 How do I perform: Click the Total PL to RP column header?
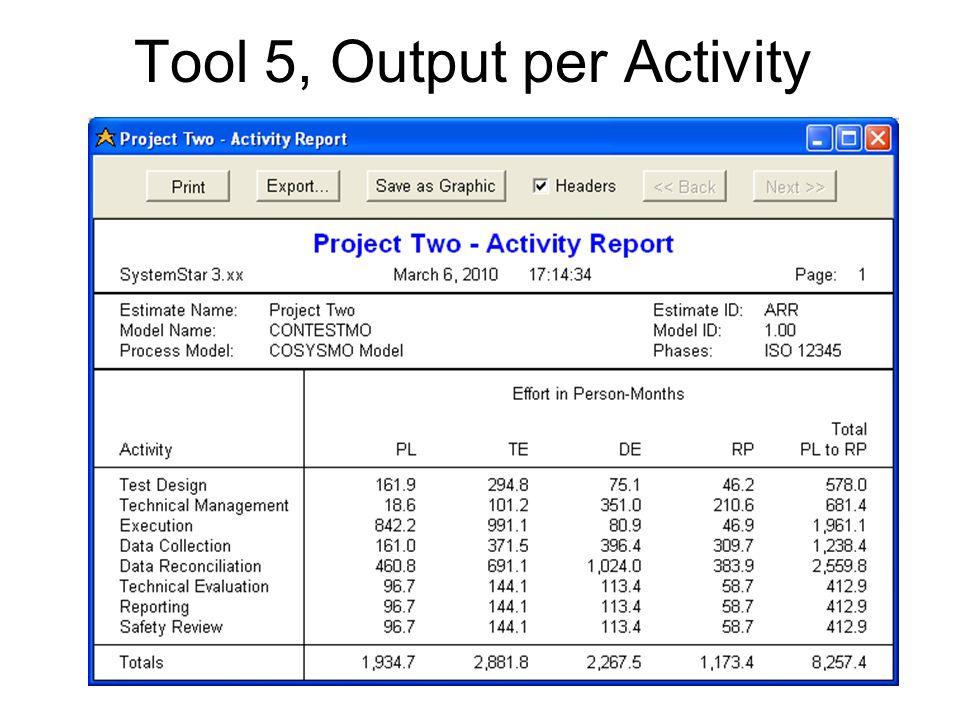833,439
